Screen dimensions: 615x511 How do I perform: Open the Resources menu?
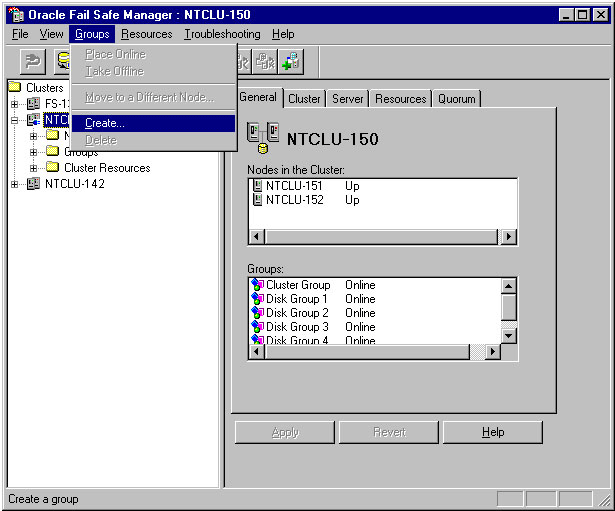pos(147,34)
